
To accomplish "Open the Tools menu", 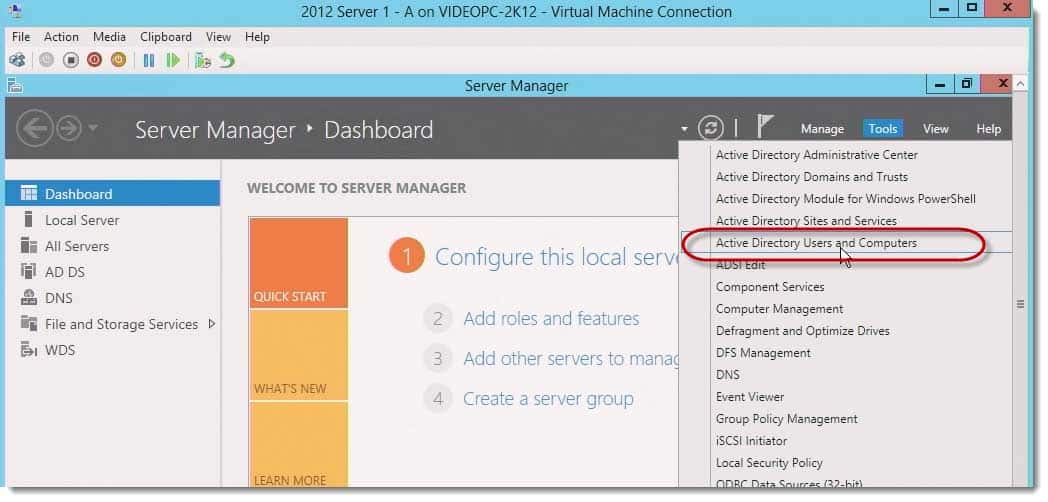I will (882, 129).
